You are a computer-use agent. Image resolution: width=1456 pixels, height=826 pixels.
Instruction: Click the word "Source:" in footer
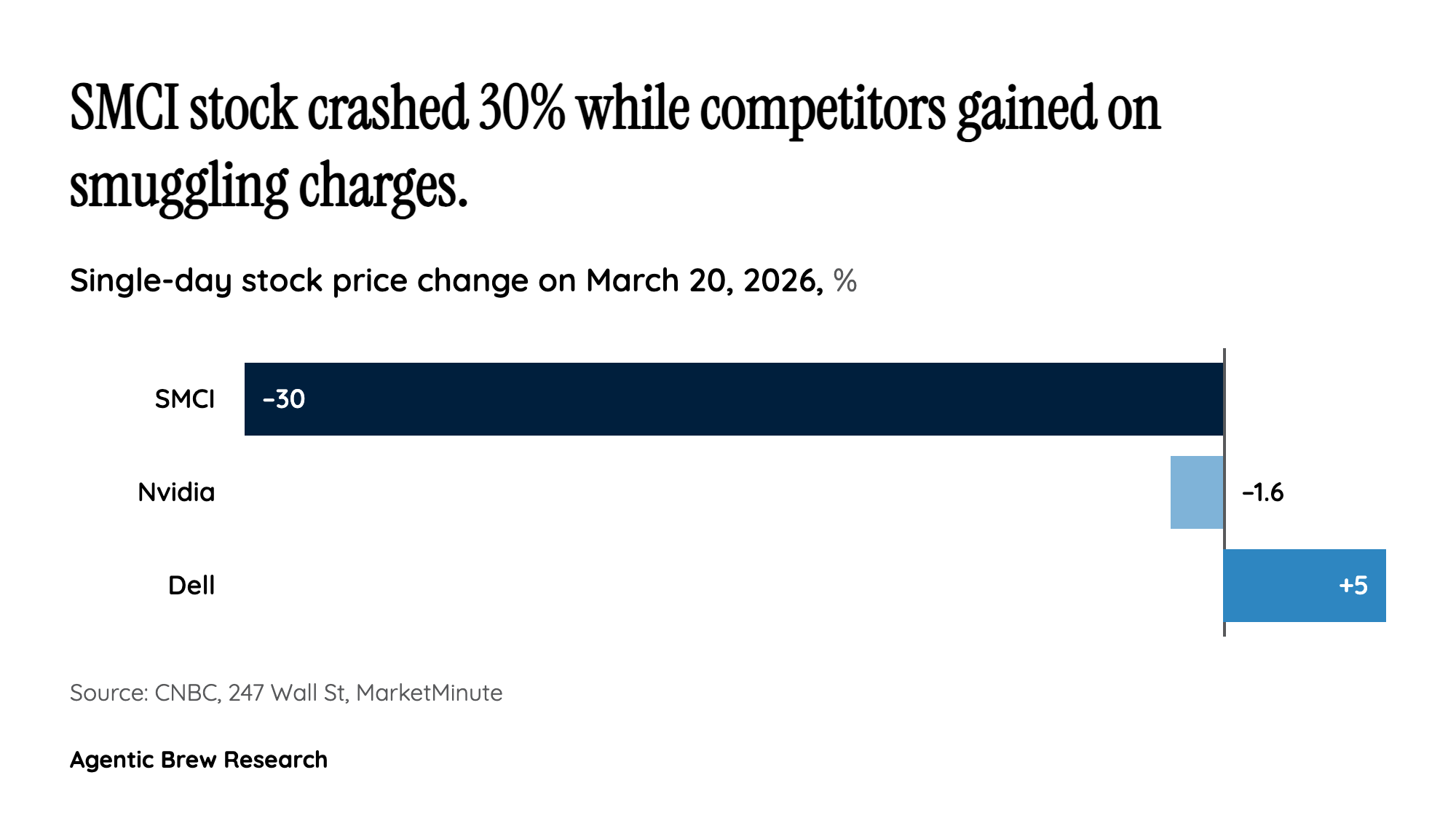(108, 693)
